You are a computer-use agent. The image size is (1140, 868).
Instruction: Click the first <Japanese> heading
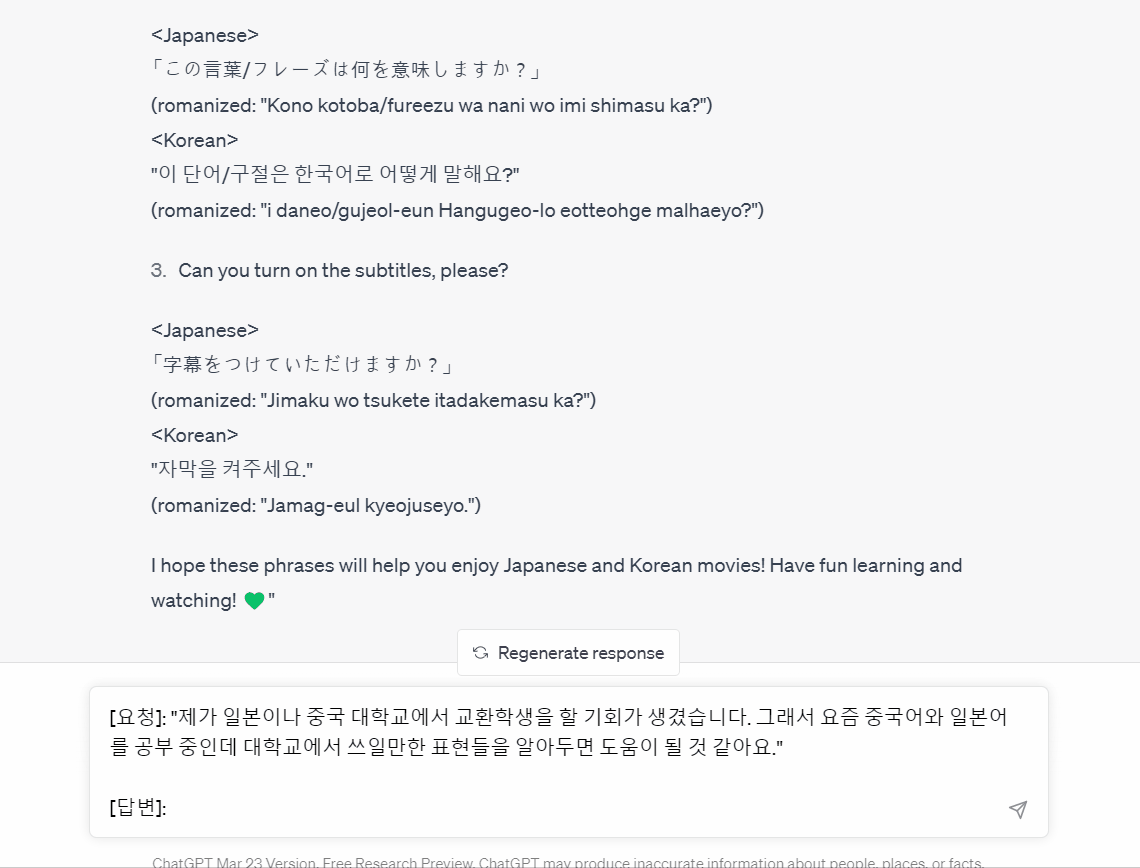[x=205, y=35]
